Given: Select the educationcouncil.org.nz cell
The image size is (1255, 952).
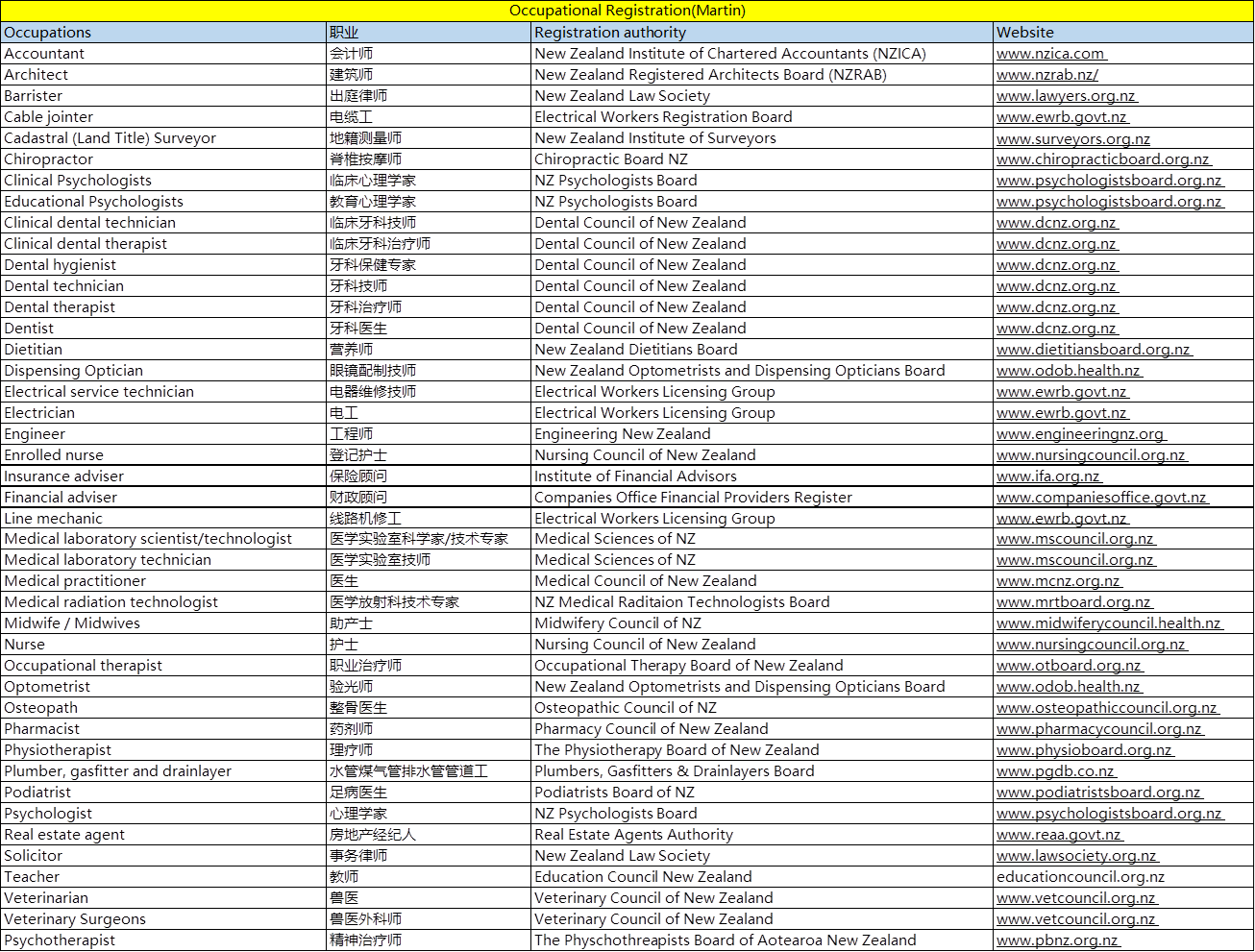Looking at the screenshot, I should 1123,877.
